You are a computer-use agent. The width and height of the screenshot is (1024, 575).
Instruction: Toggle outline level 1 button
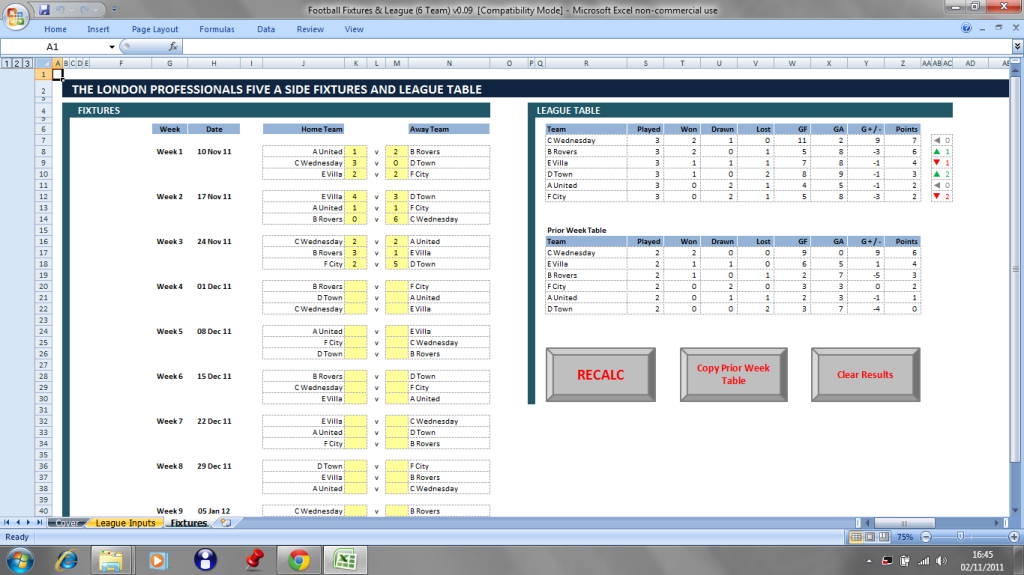[6, 64]
